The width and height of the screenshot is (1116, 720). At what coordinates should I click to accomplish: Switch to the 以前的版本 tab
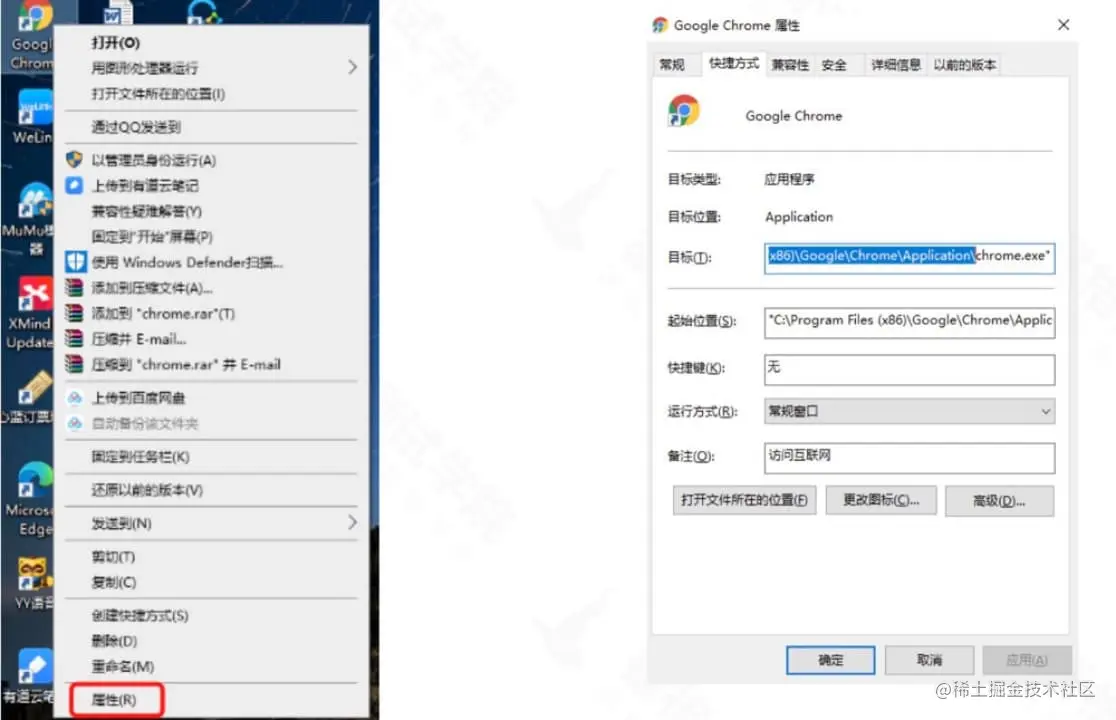(x=964, y=65)
